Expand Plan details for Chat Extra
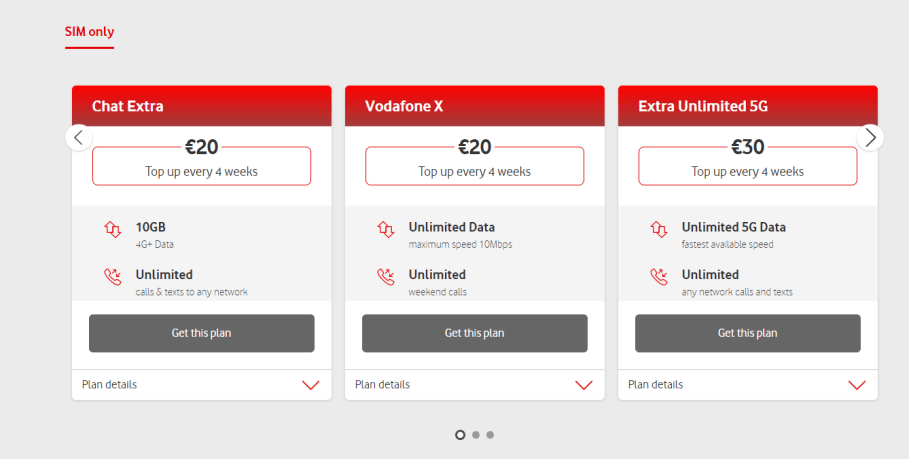 (x=202, y=385)
